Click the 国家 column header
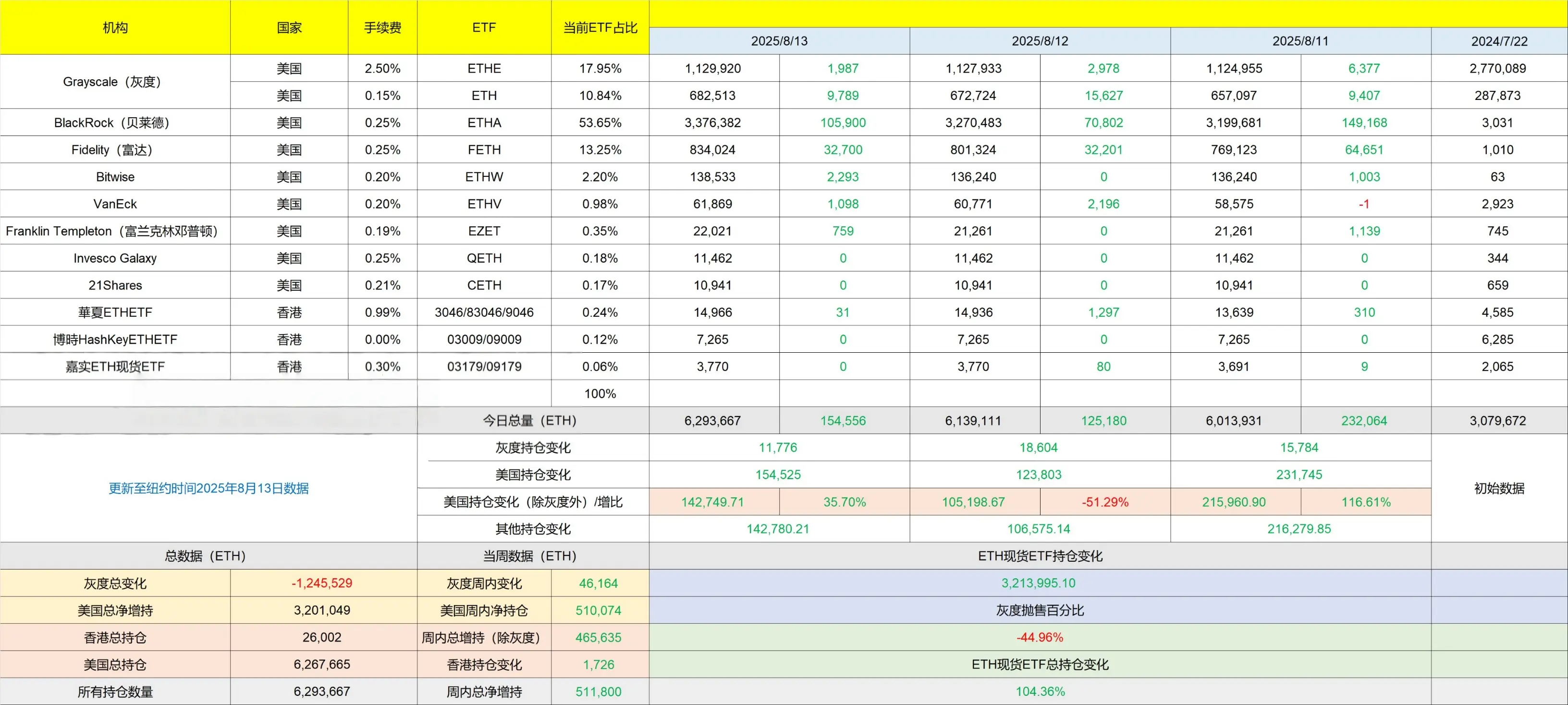The width and height of the screenshot is (1568, 705). tap(289, 27)
